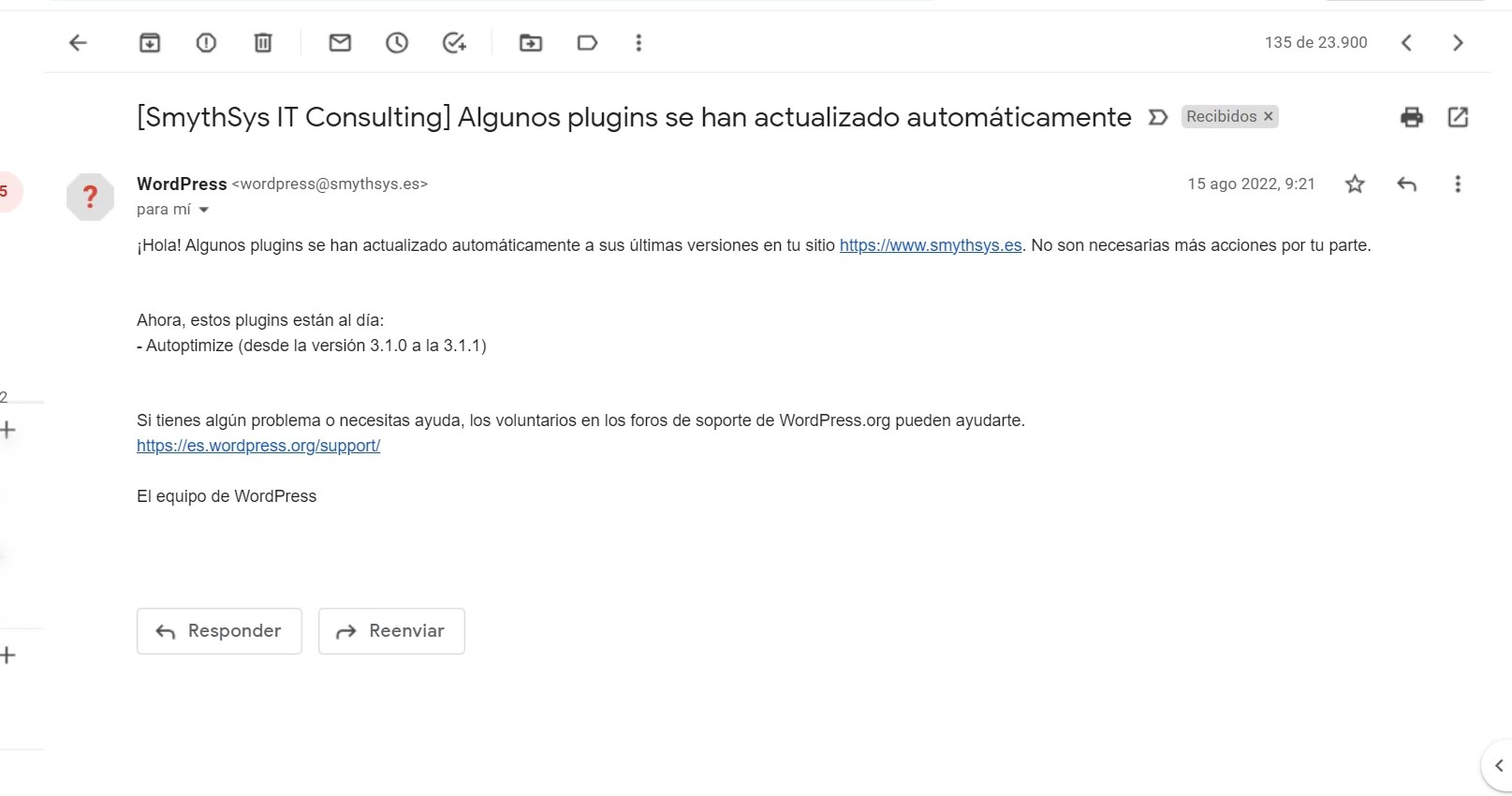Open message more options three-dot menu
1512x796 pixels.
point(1457,184)
